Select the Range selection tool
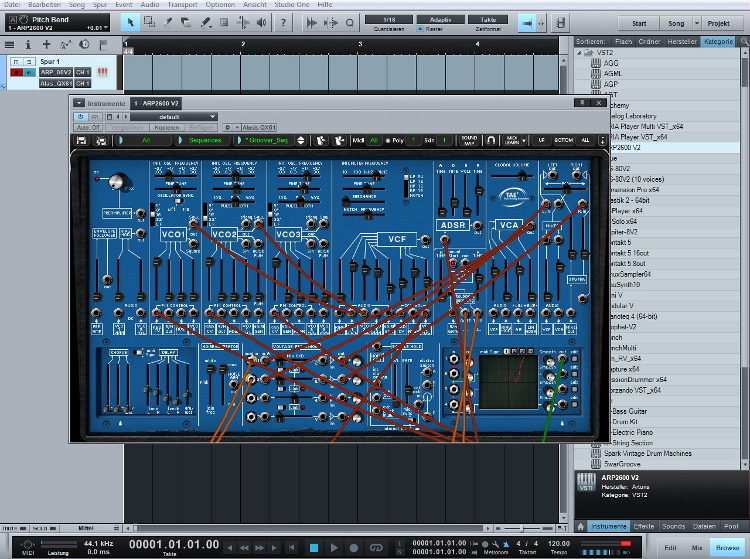 [x=149, y=22]
